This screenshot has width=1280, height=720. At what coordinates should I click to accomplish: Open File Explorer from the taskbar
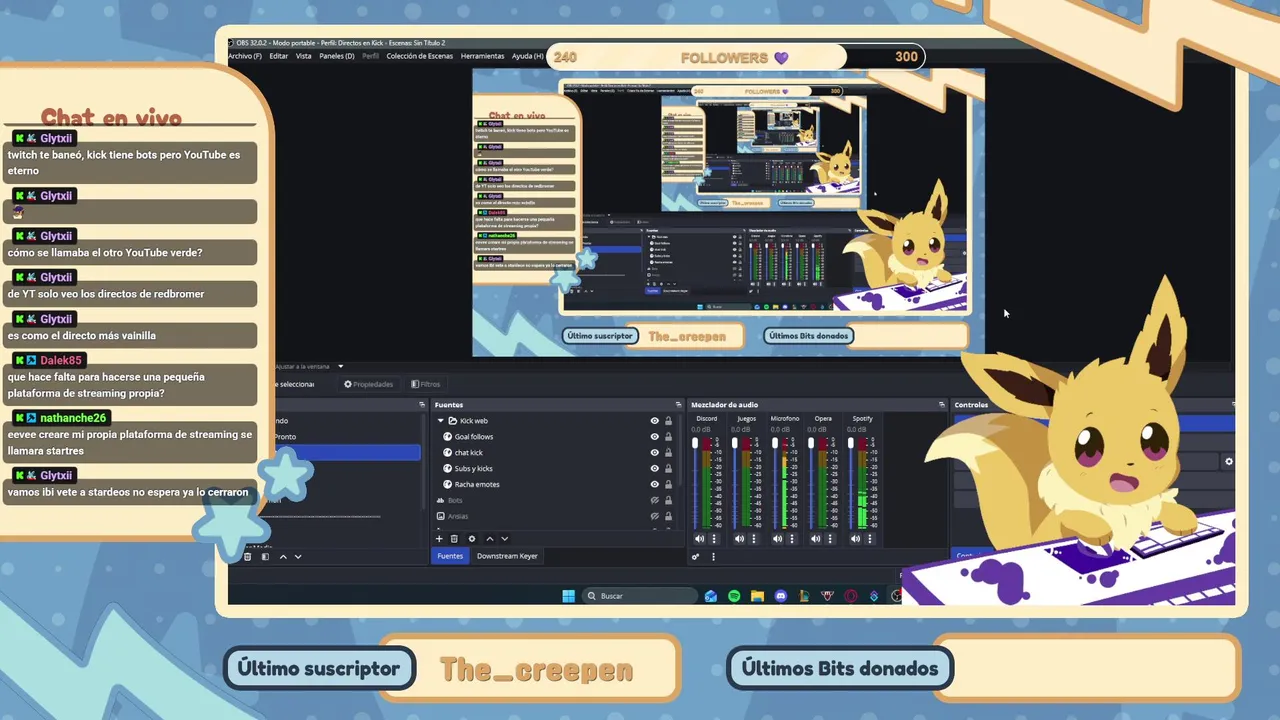point(757,596)
